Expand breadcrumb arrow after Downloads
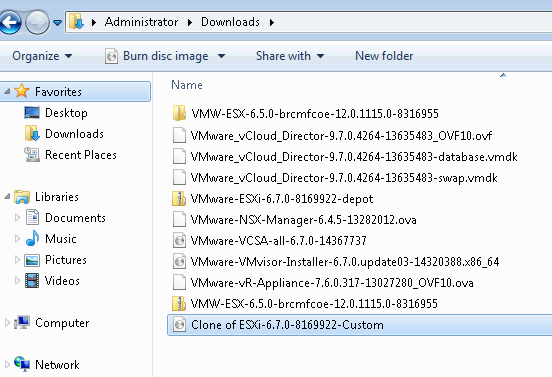The height and width of the screenshot is (377, 552). tap(272, 23)
